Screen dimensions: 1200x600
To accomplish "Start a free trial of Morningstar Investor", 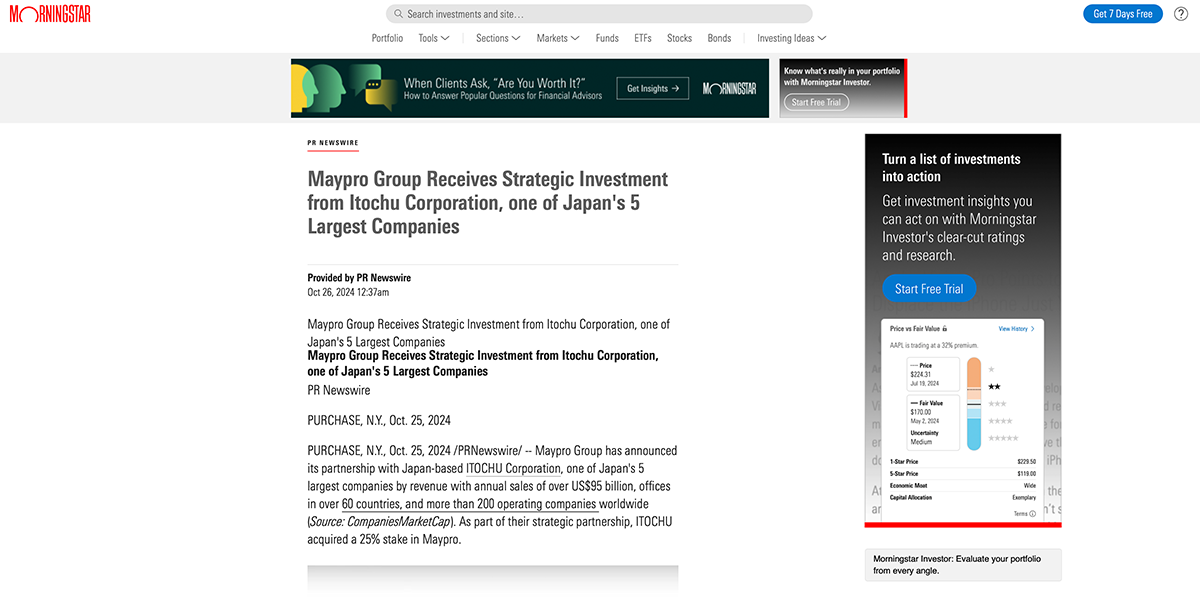I will click(929, 288).
